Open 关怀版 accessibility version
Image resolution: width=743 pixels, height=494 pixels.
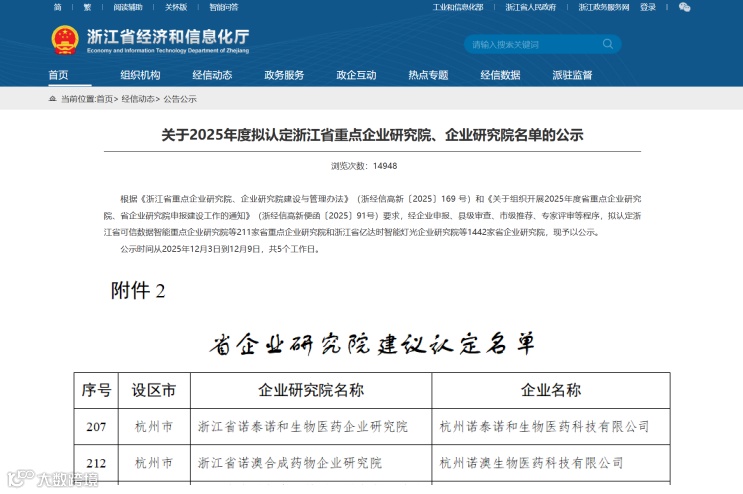(x=176, y=7)
